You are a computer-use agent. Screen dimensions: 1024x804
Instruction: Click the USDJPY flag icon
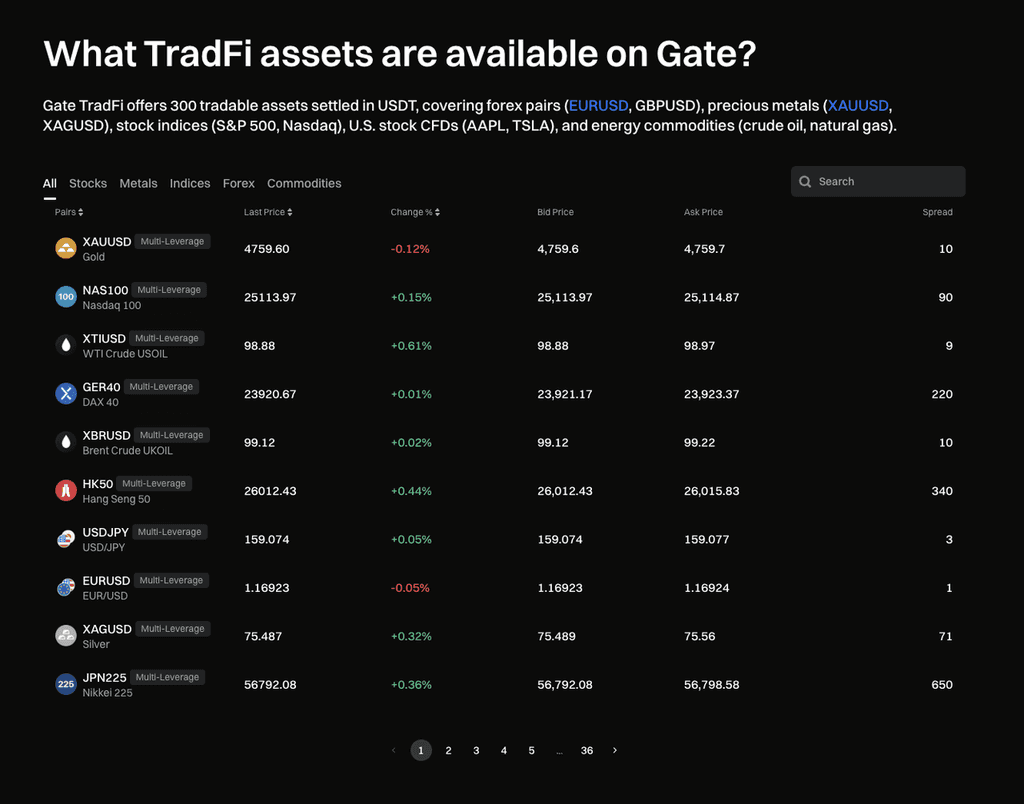pos(66,539)
